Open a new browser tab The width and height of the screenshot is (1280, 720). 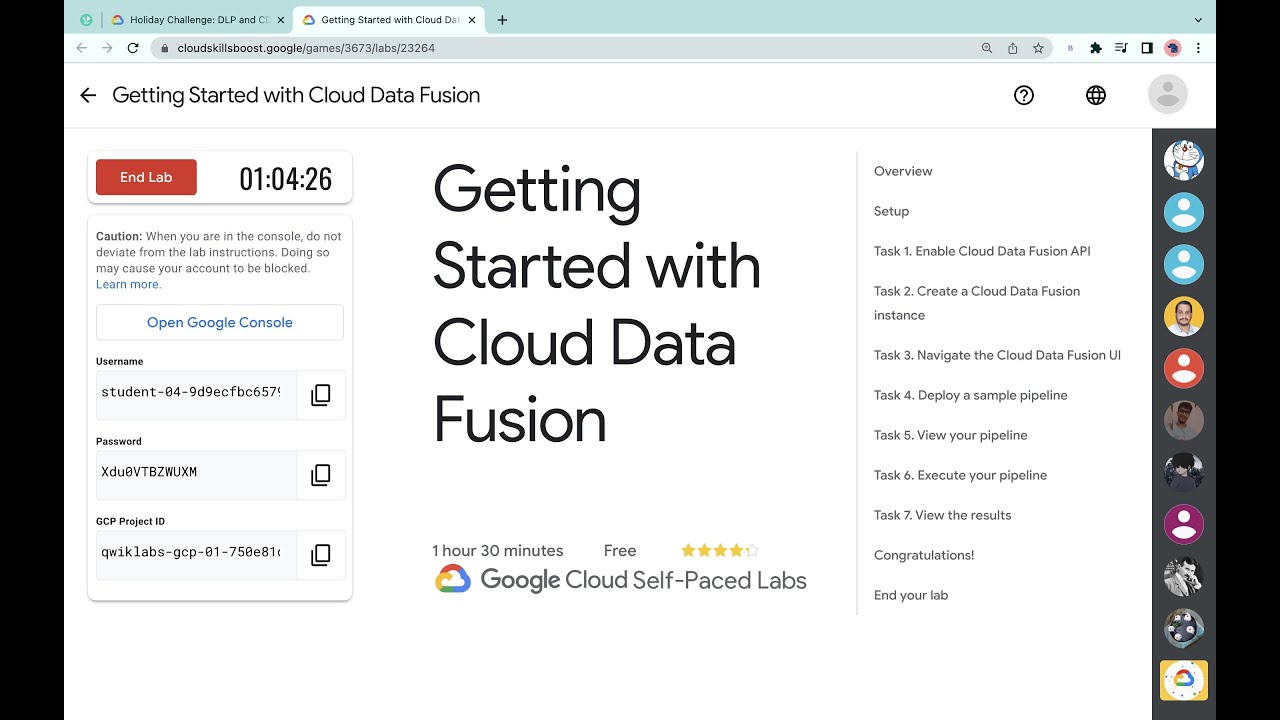pos(502,20)
